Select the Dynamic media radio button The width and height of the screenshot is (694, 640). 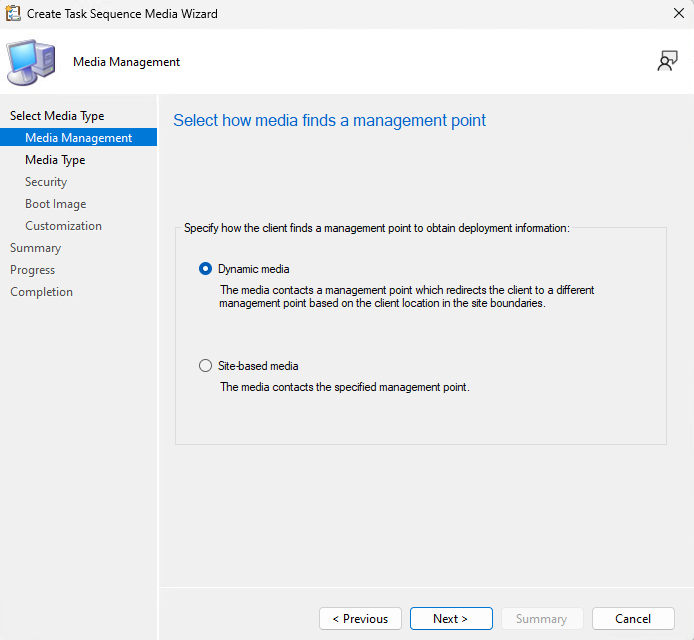pyautogui.click(x=206, y=269)
